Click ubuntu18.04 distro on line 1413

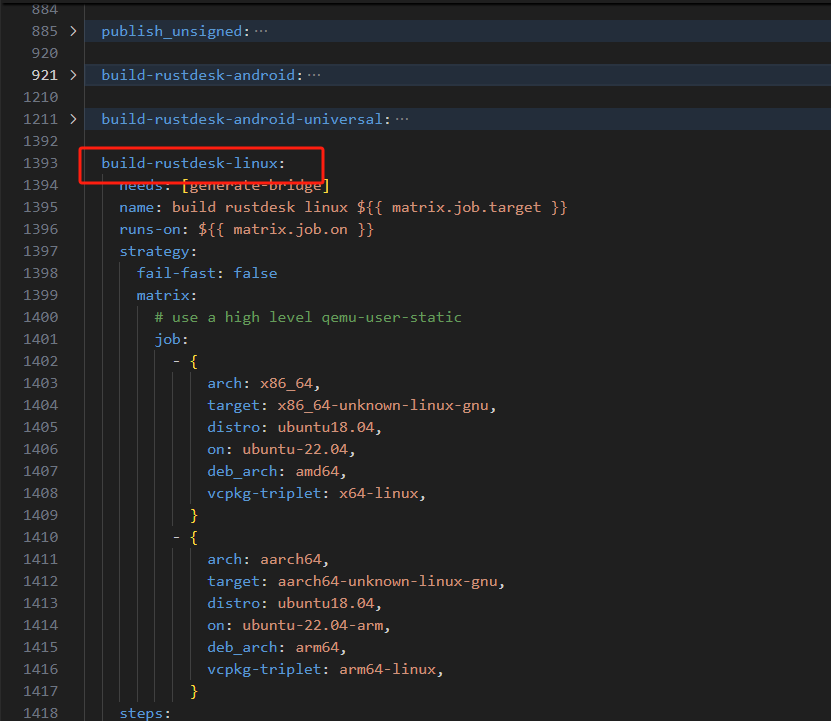326,603
